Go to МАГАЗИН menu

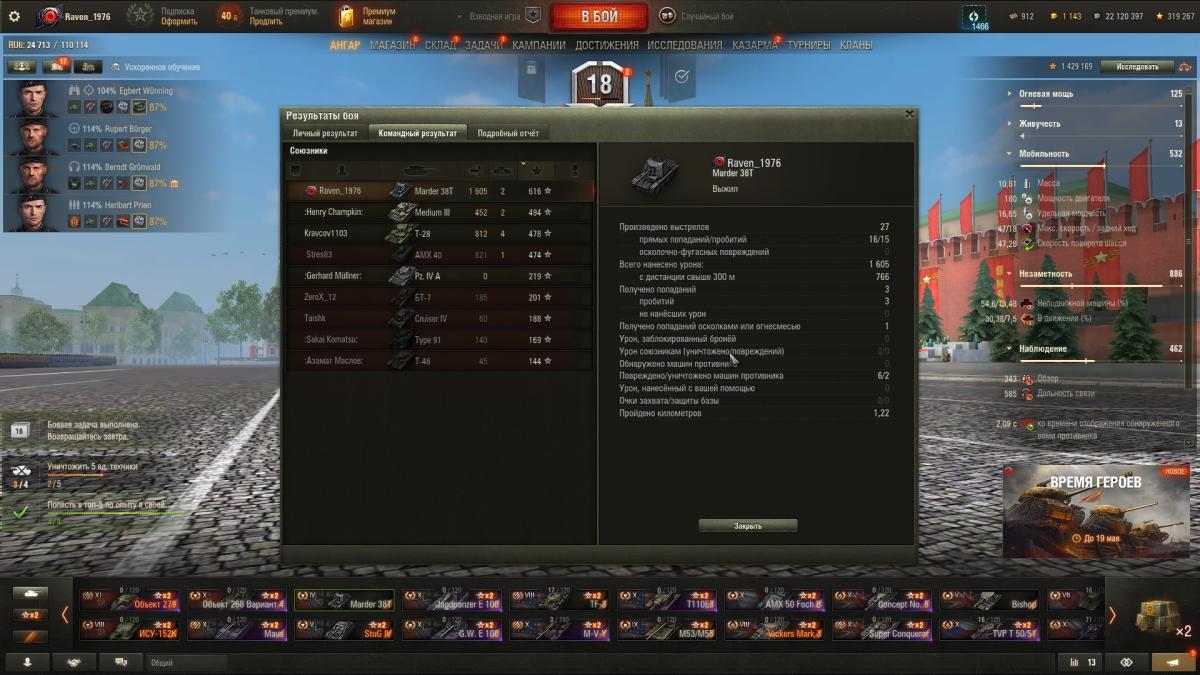click(x=393, y=45)
